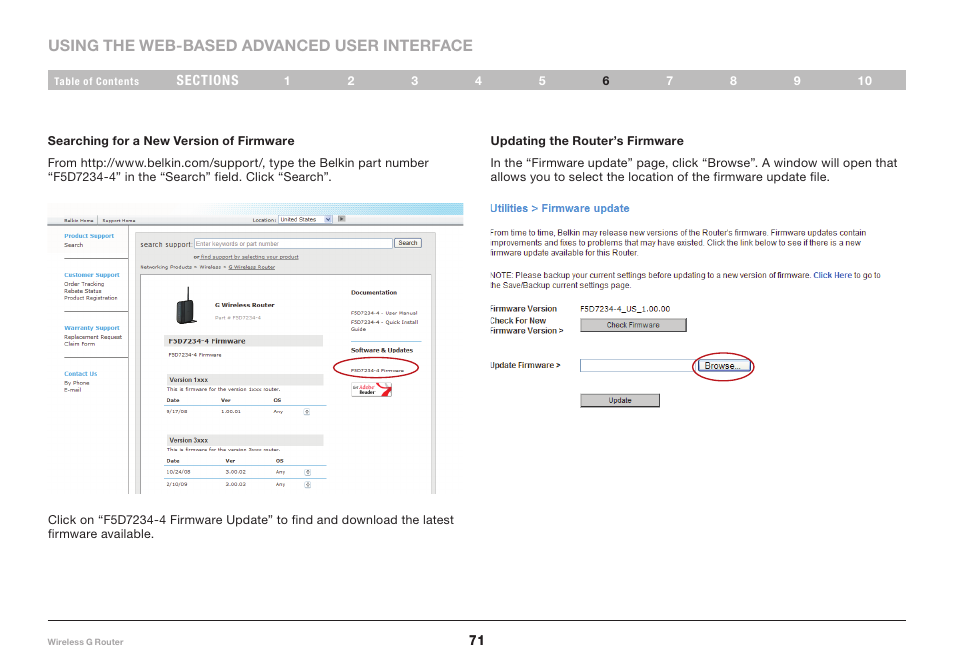
Task: Click the 'Wireless' breadcrumb text
Action: (x=211, y=267)
